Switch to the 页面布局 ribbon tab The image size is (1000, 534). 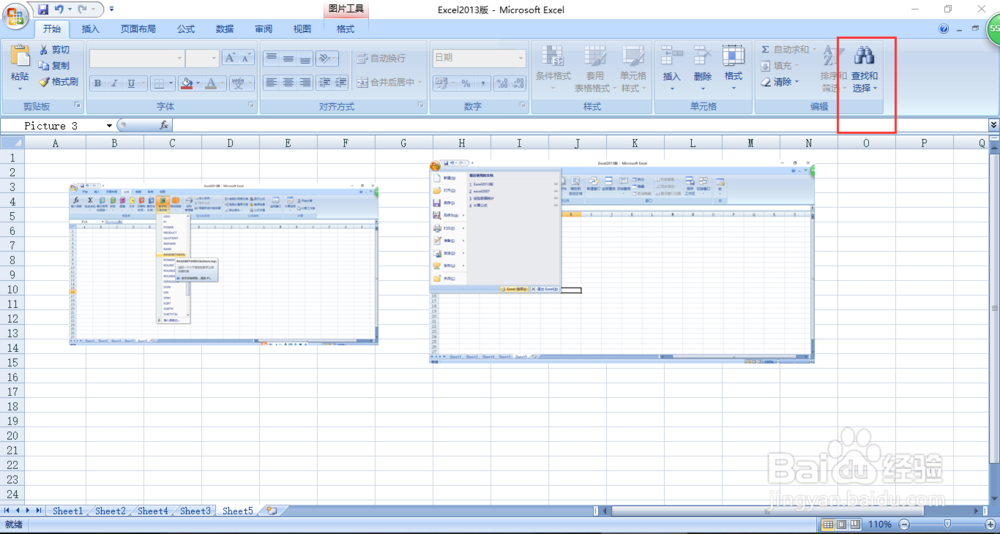138,29
